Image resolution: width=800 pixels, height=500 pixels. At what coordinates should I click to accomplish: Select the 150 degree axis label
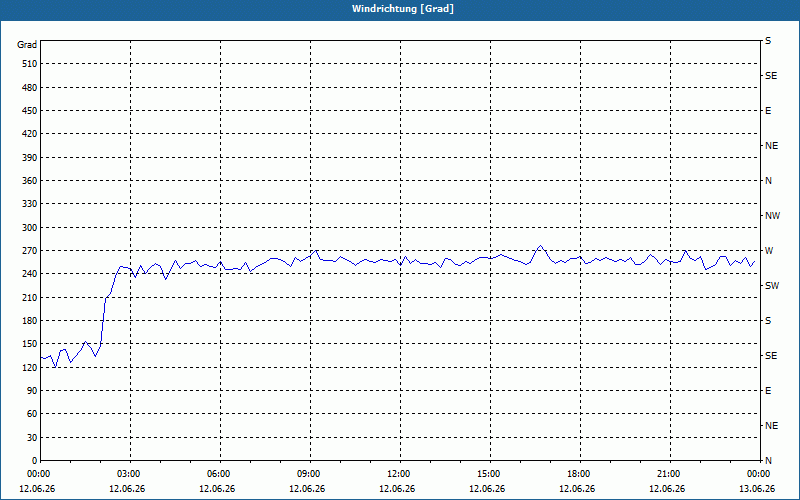(x=30, y=344)
